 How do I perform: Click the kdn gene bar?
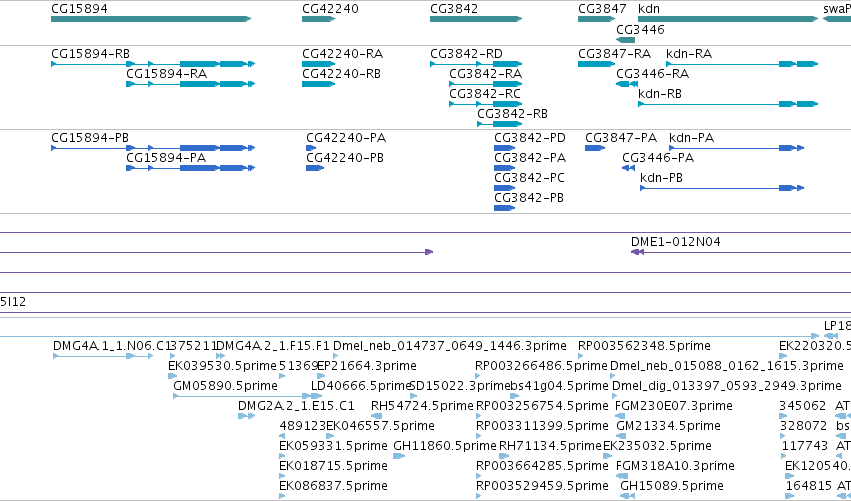tap(728, 19)
